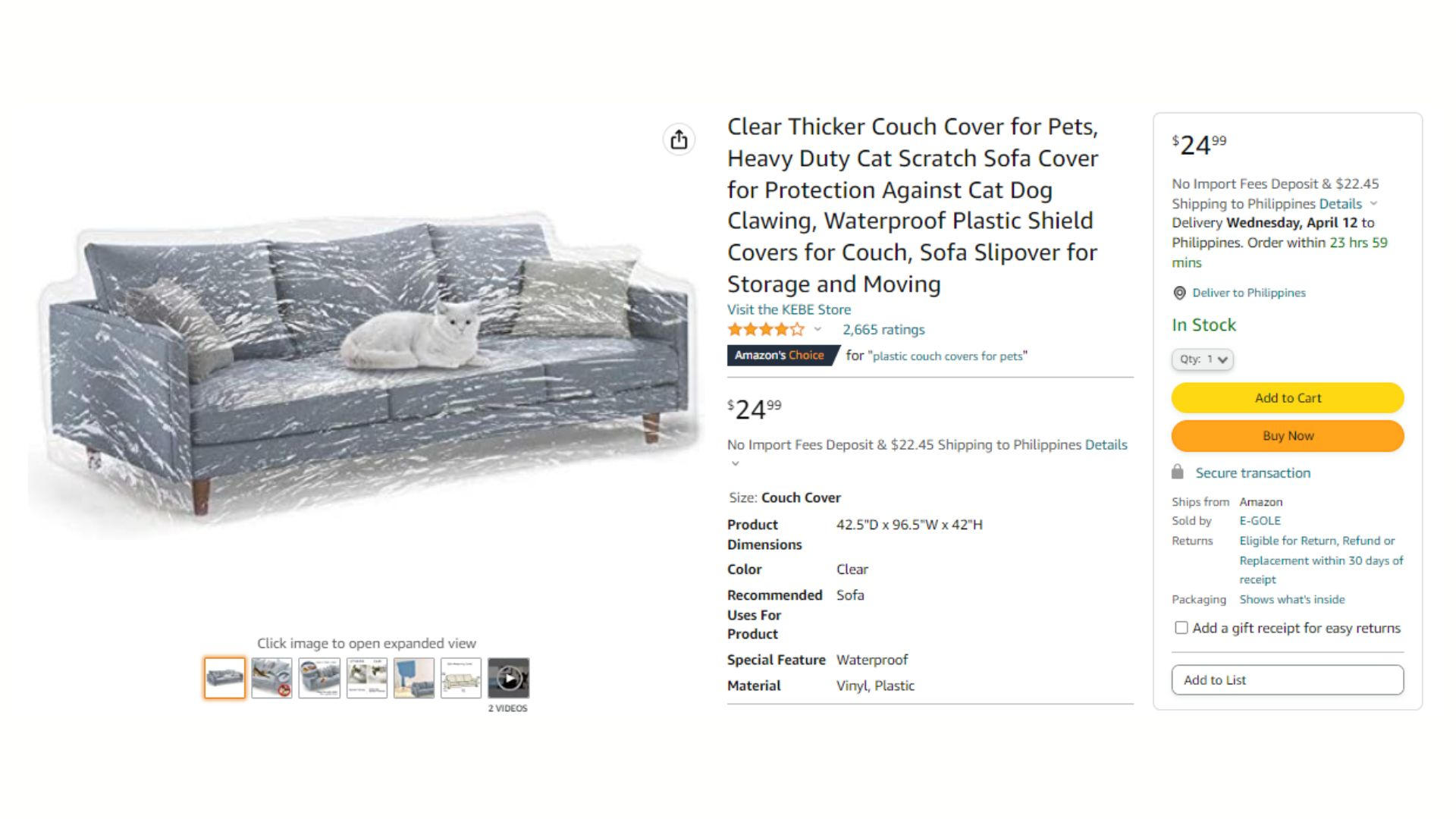This screenshot has height=819, width=1456.
Task: Visit the KEBE Store link
Action: 789,309
